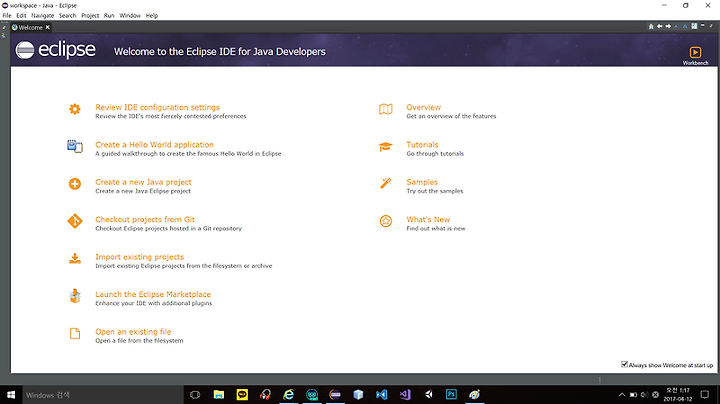Click the plus icon for new Java project
The width and height of the screenshot is (720, 404).
(74, 184)
